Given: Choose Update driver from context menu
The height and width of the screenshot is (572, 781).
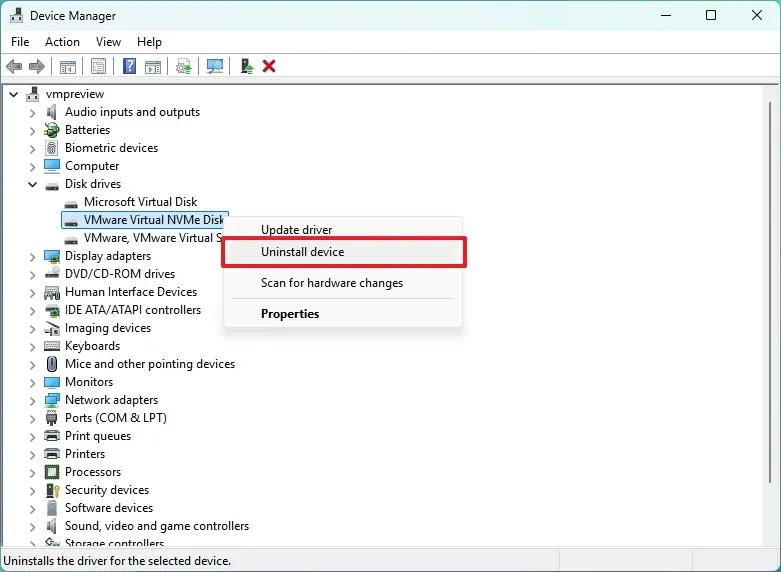Looking at the screenshot, I should 343,230.
